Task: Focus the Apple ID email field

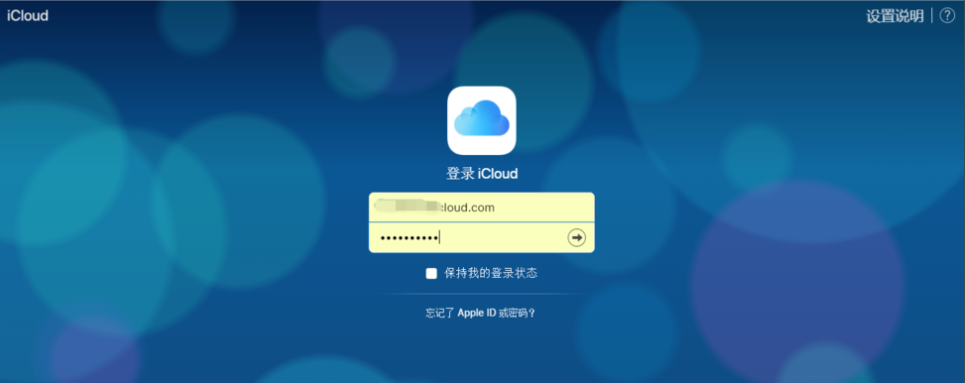Action: coord(481,208)
